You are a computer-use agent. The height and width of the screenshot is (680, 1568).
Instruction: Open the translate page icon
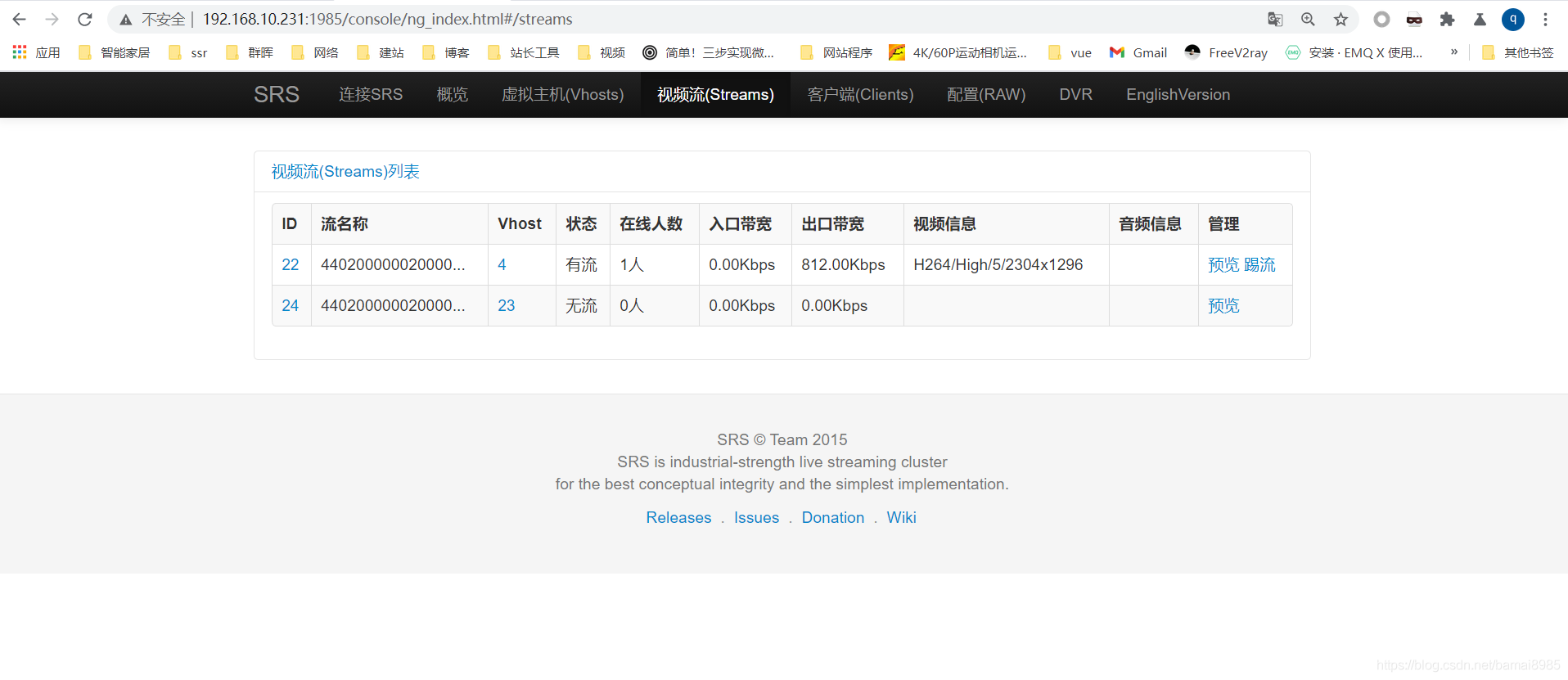click(1275, 19)
